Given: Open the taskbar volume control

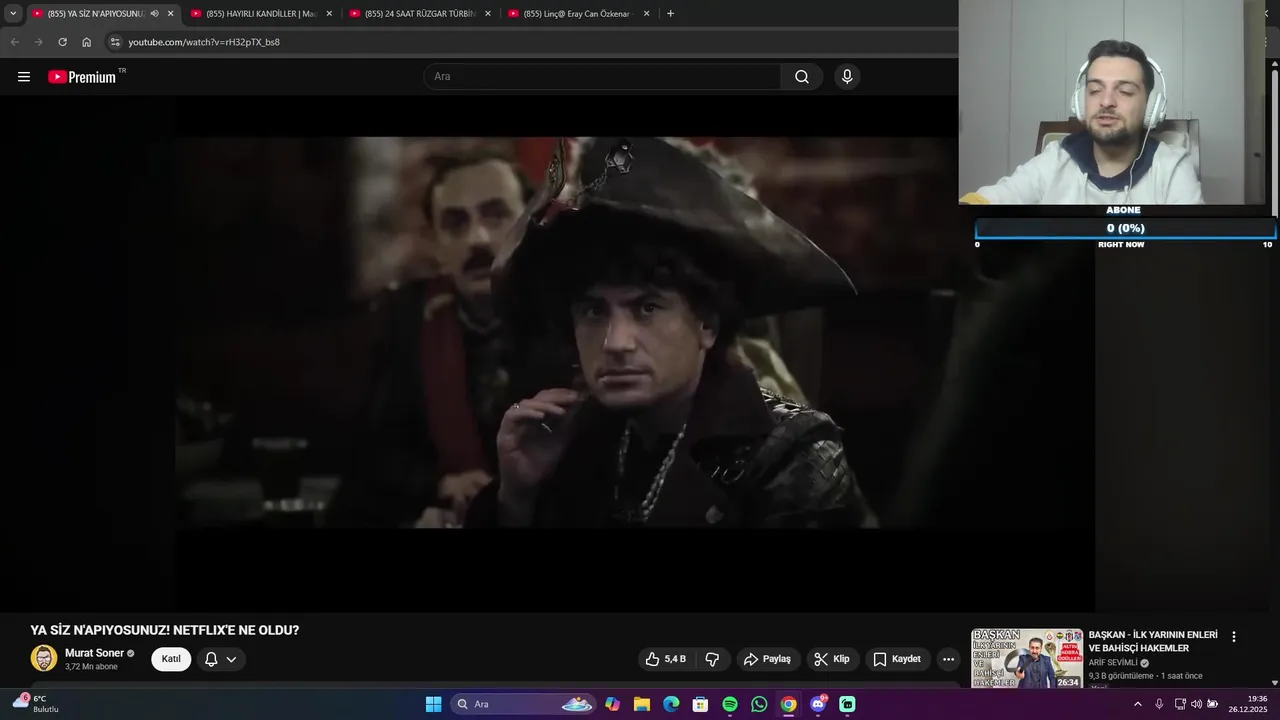Looking at the screenshot, I should tap(1196, 704).
